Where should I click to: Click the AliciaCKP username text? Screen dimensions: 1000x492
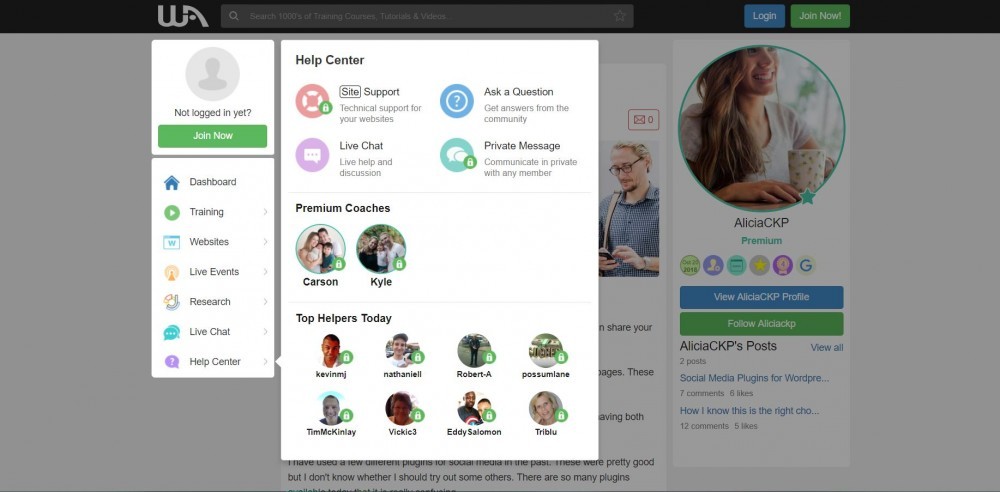click(761, 223)
